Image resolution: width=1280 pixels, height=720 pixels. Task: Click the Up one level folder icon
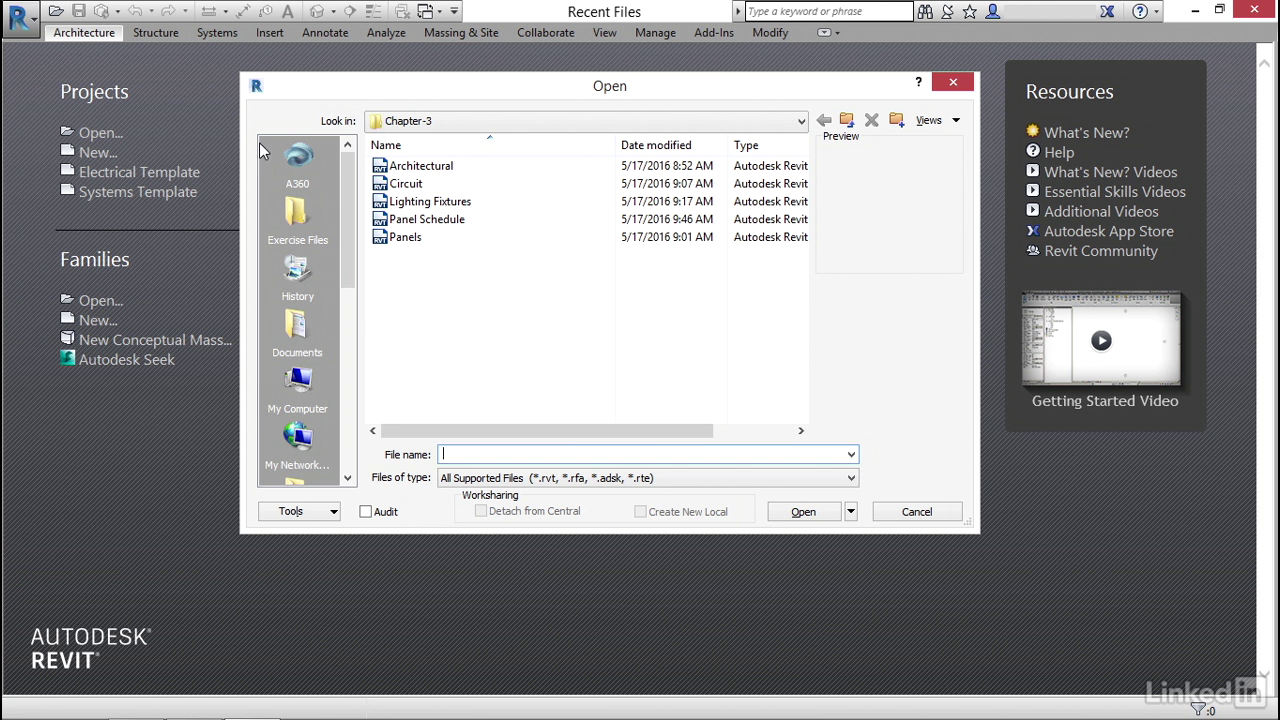click(x=847, y=120)
